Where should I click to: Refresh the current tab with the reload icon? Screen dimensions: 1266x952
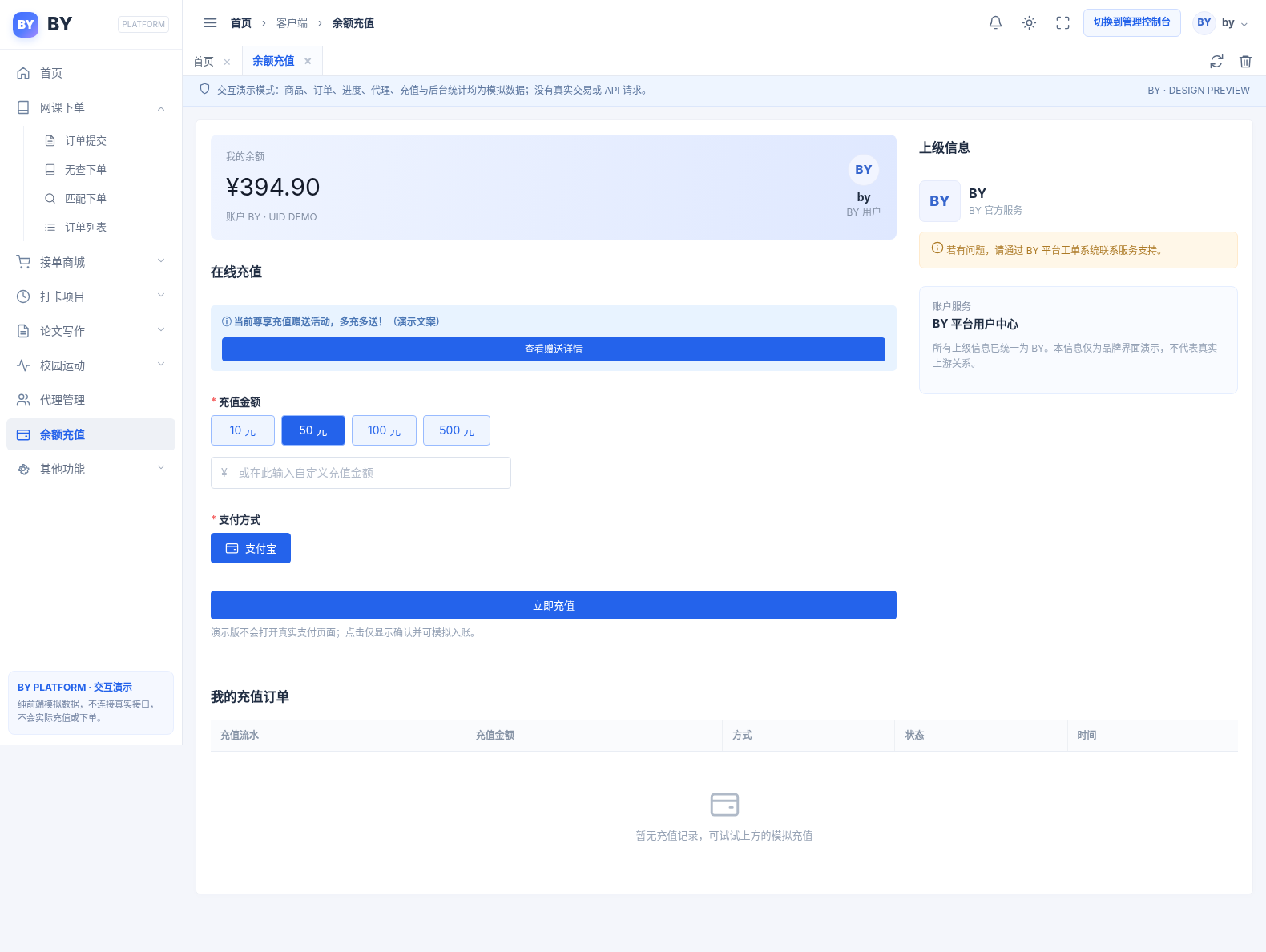[1216, 61]
